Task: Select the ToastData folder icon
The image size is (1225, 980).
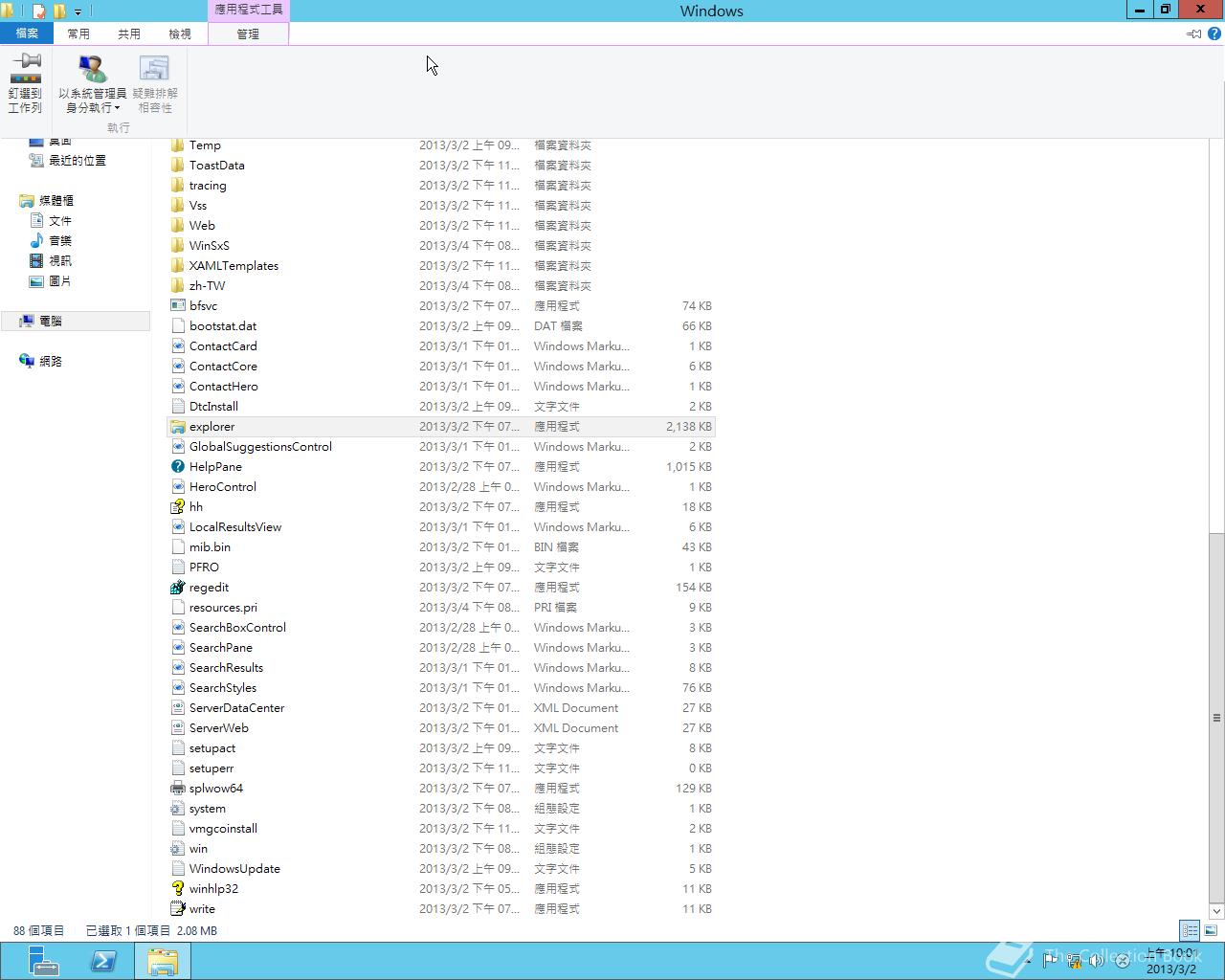Action: coord(177,165)
